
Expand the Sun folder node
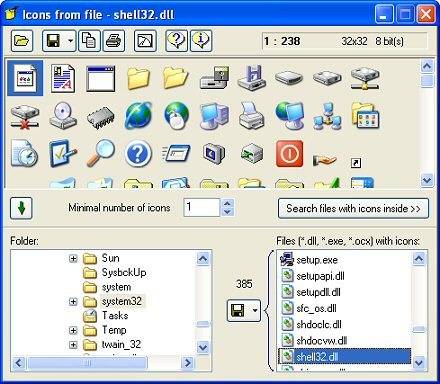tap(73, 258)
